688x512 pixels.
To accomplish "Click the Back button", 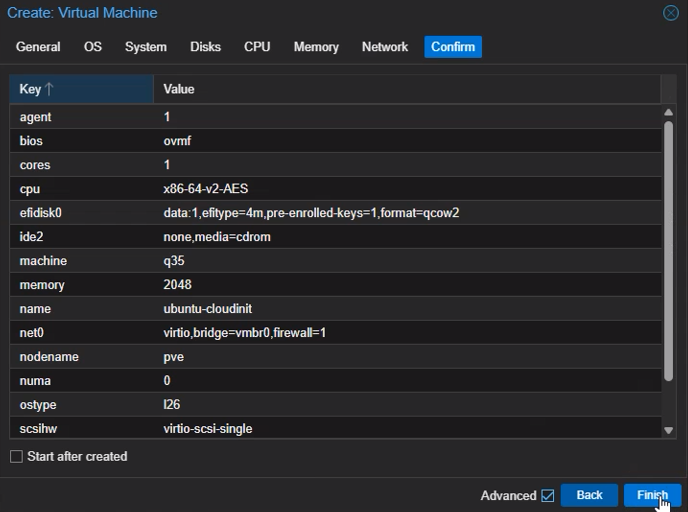I will tap(589, 495).
